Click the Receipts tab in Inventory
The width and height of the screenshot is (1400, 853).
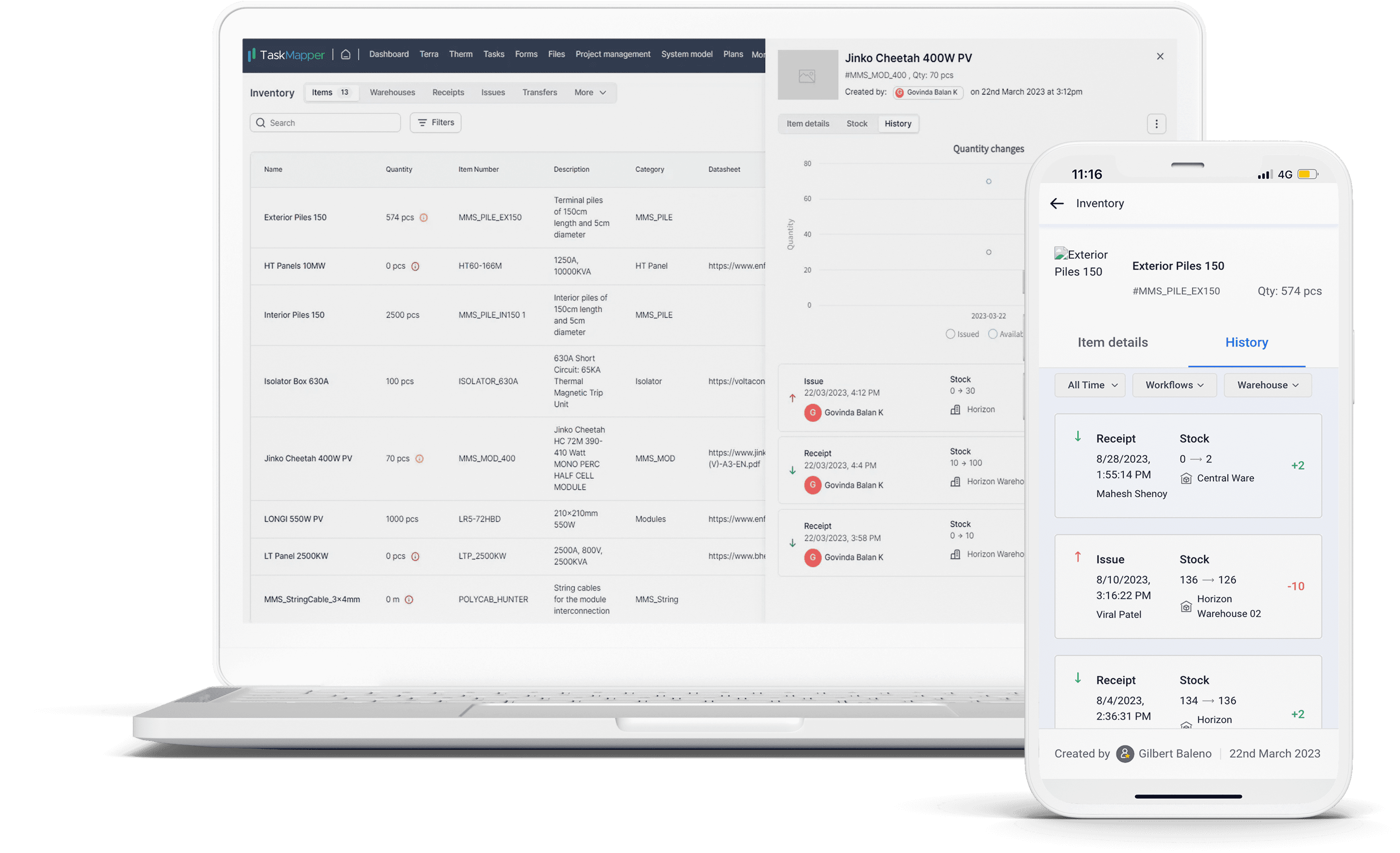tap(448, 92)
